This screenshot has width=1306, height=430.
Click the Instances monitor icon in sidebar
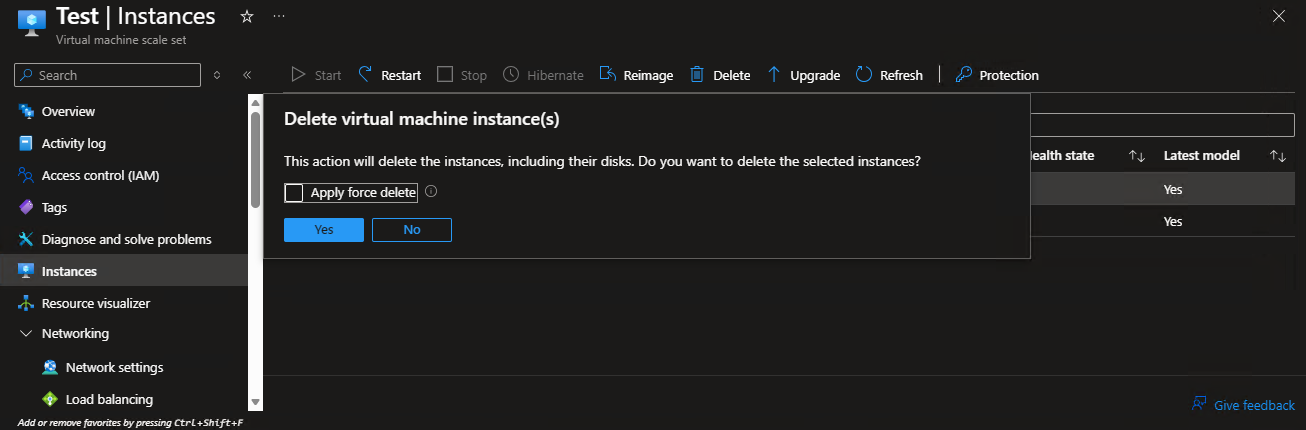tap(26, 271)
